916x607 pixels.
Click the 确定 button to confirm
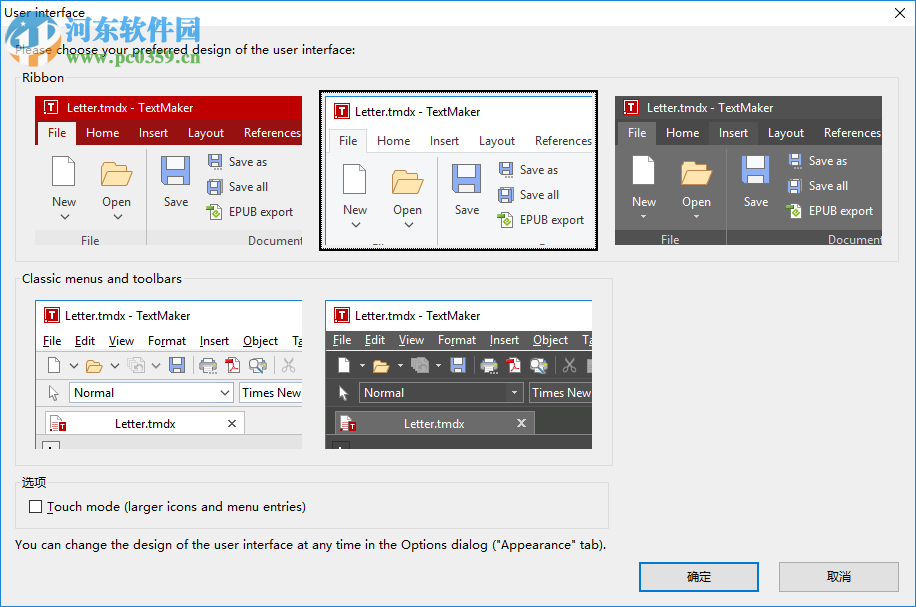[698, 576]
